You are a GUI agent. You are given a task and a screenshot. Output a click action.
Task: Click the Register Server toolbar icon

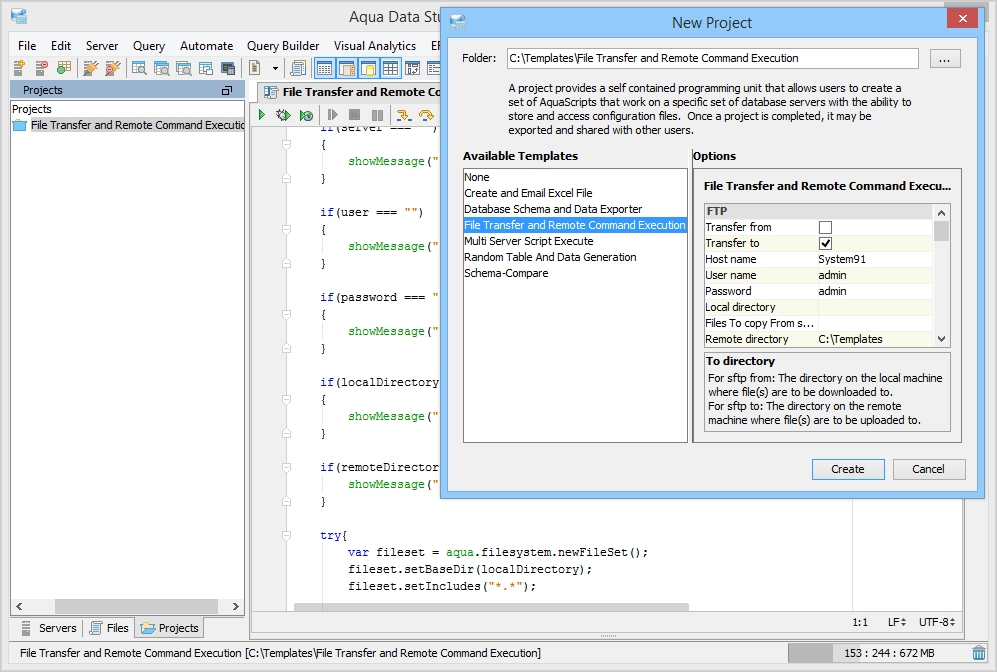pyautogui.click(x=19, y=68)
